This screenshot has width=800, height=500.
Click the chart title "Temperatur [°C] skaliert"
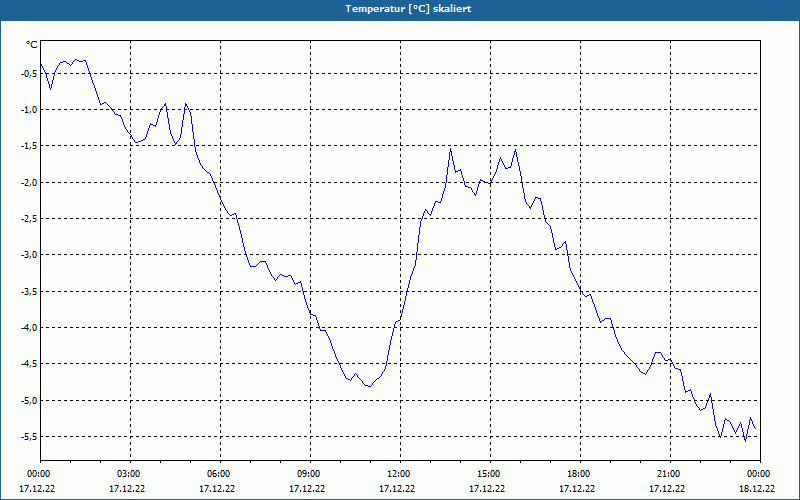(408, 9)
